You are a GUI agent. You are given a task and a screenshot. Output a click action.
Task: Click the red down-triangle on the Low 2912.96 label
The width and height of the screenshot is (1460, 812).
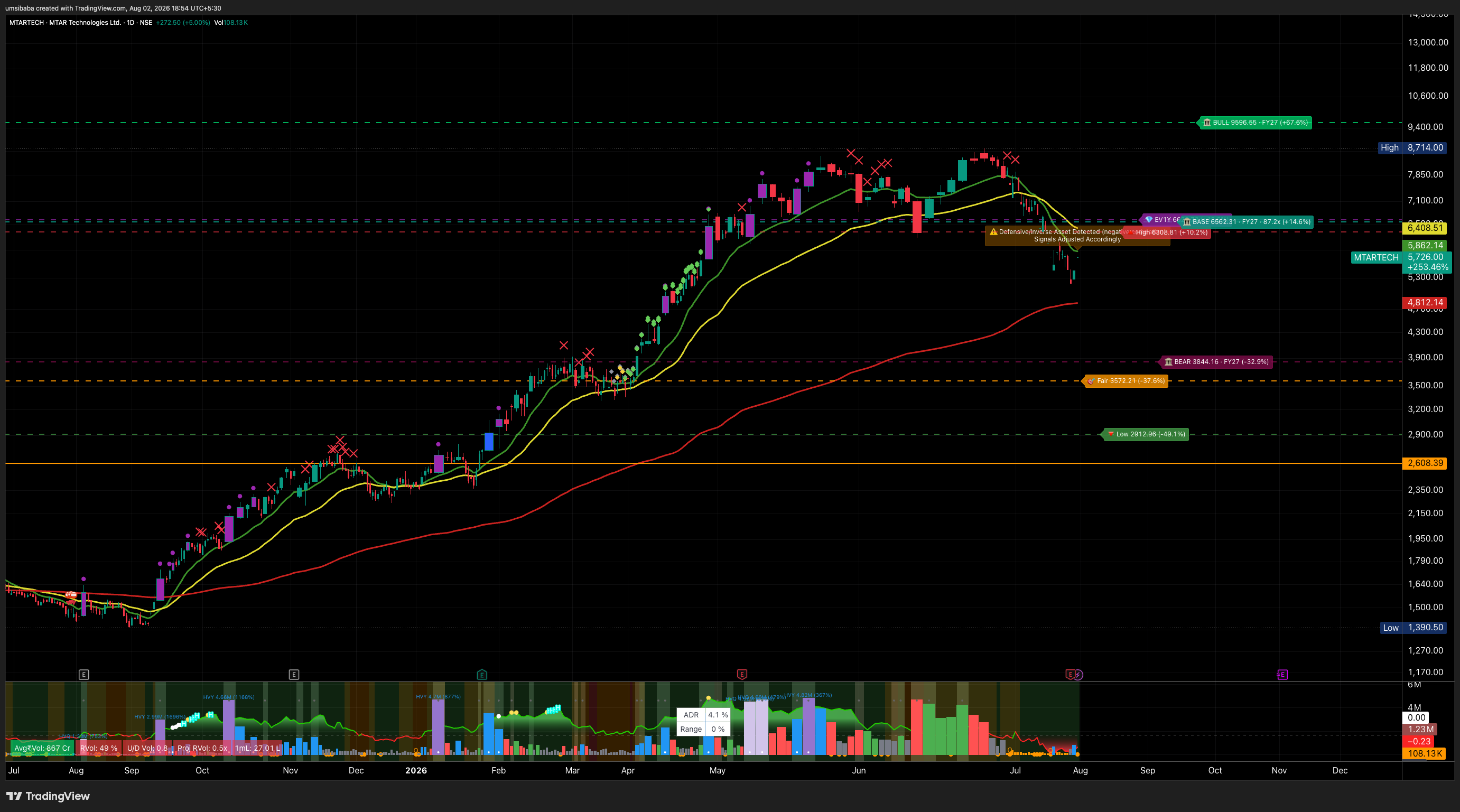[1111, 434]
